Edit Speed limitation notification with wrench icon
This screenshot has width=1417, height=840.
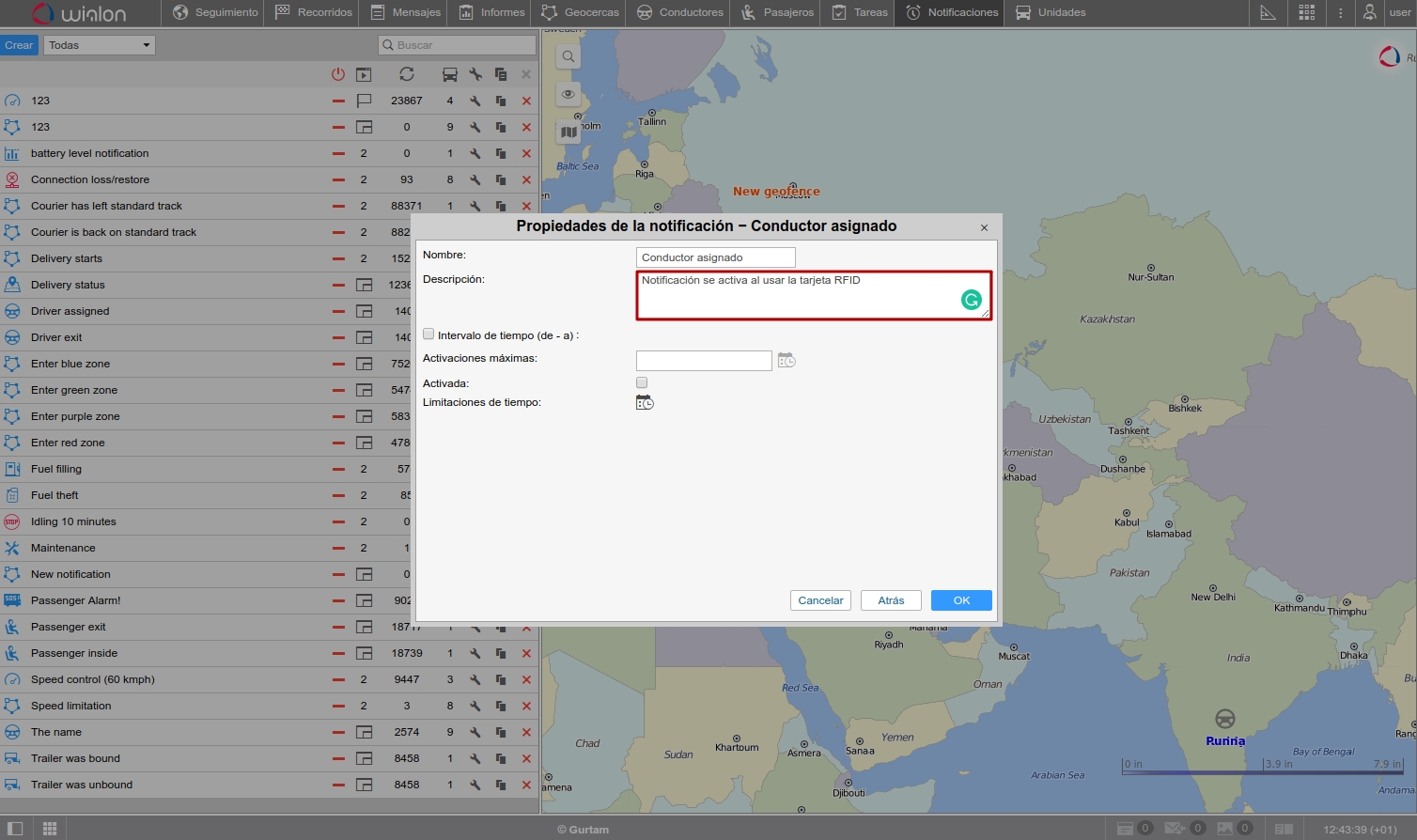click(x=475, y=706)
